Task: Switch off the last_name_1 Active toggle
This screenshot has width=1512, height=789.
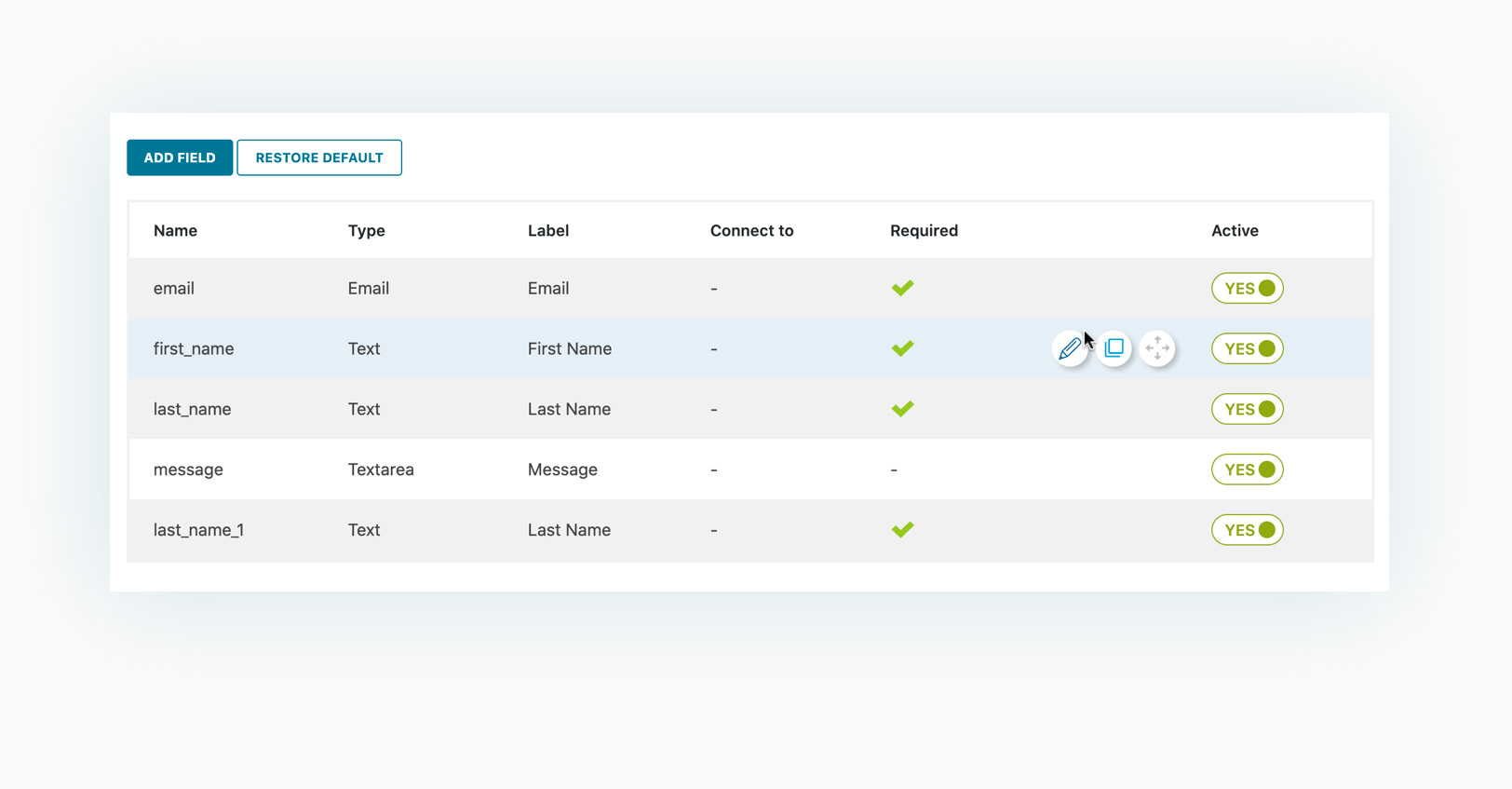Action: point(1247,530)
